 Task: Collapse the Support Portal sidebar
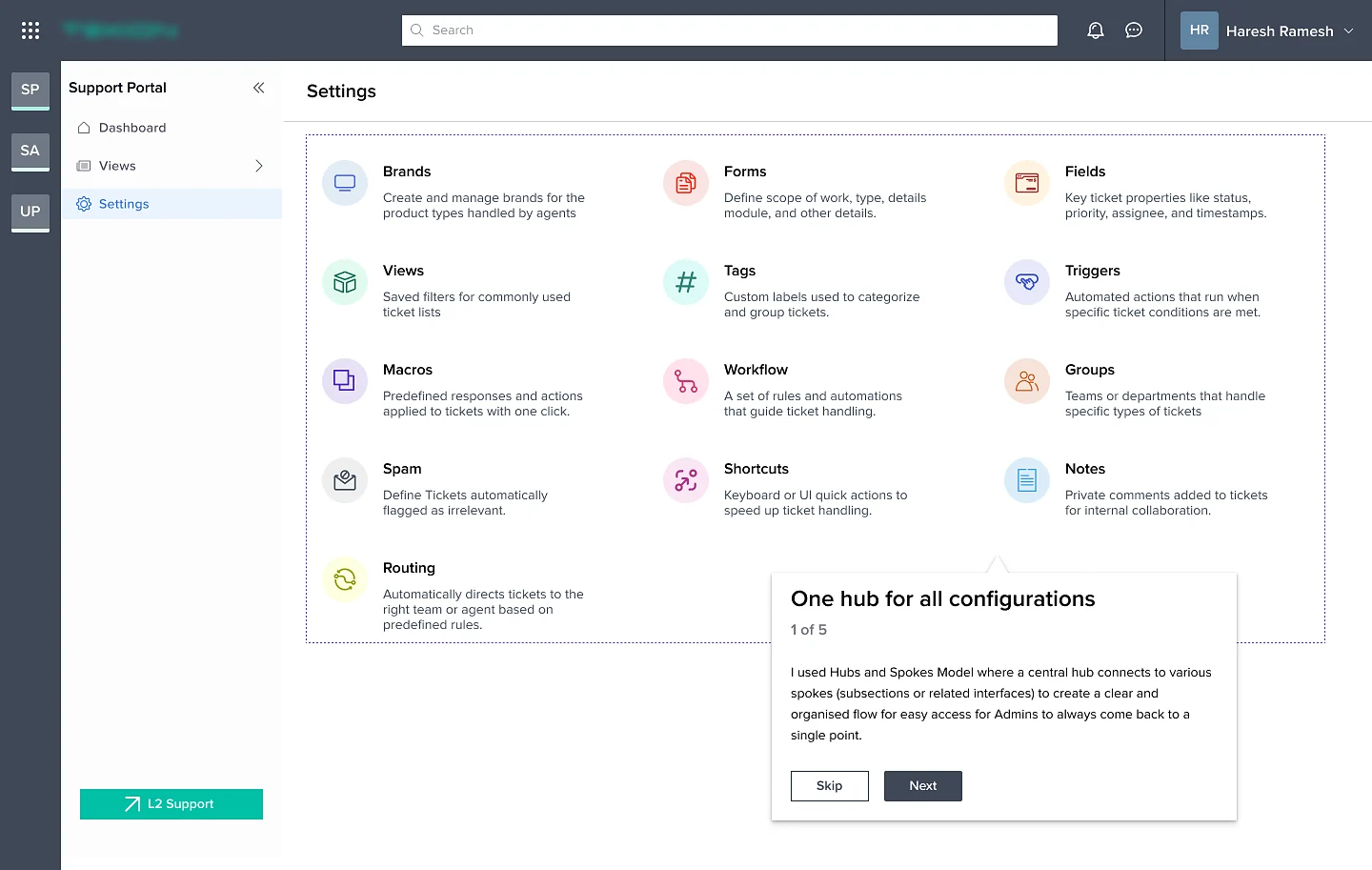(x=258, y=88)
